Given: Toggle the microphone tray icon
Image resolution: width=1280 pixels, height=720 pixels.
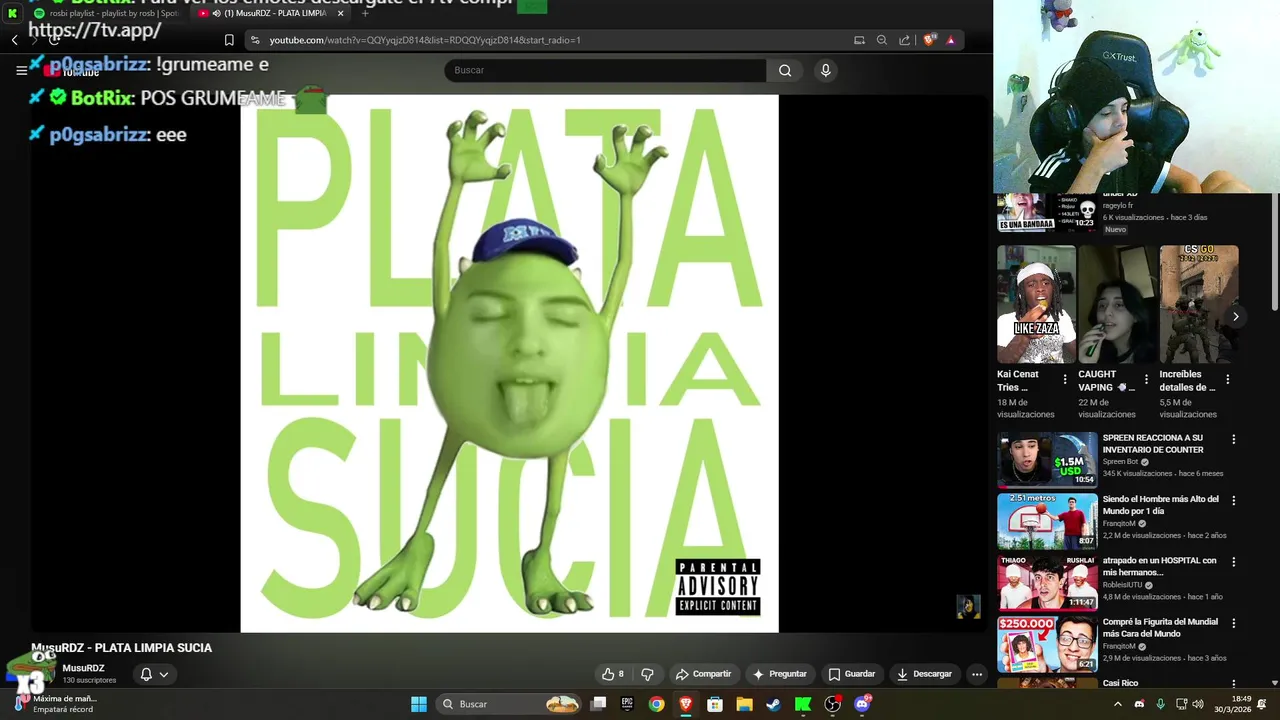Looking at the screenshot, I should (x=1160, y=704).
